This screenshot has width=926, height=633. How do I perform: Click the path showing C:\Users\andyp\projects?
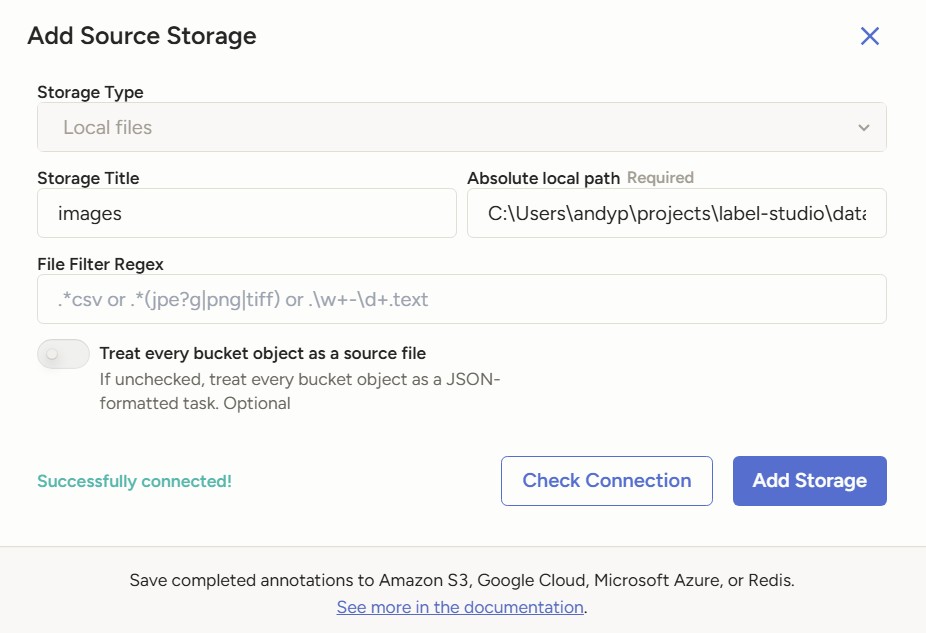point(676,213)
